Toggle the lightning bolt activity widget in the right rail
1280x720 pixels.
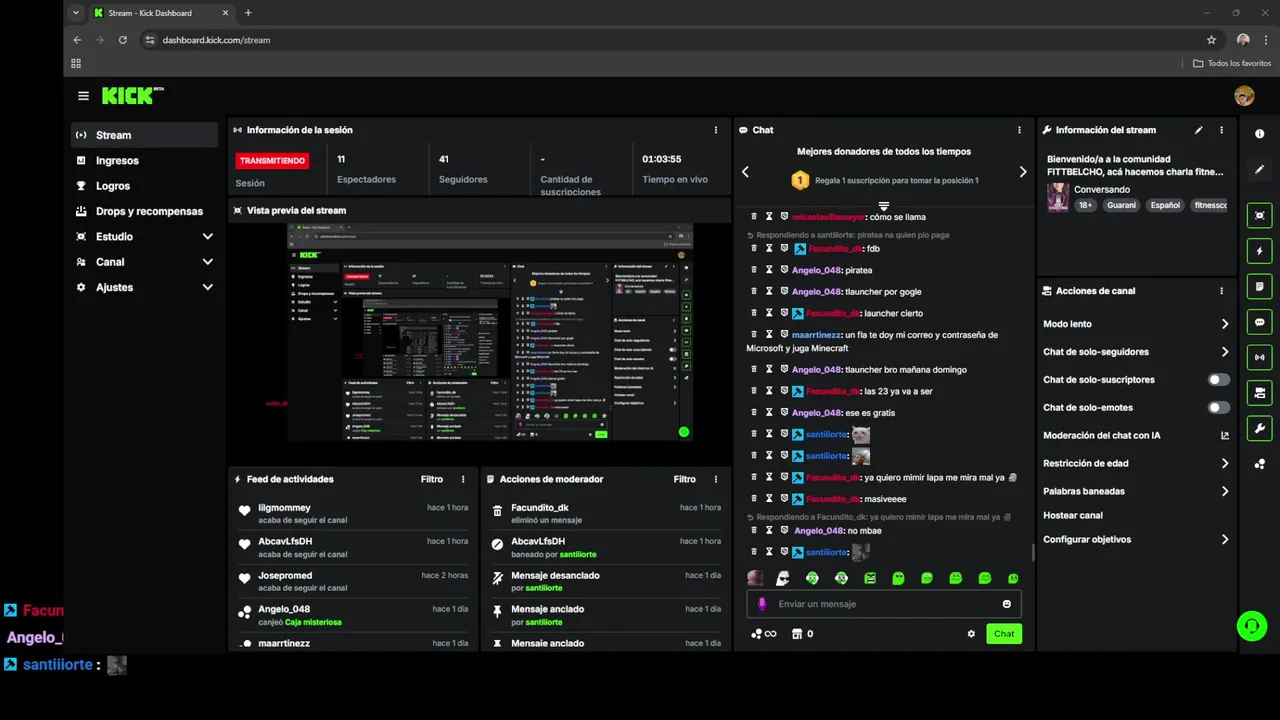tap(1259, 251)
